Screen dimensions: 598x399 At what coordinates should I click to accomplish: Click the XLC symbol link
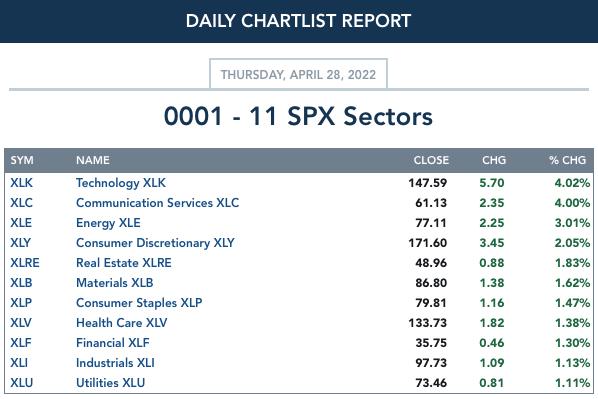(21, 203)
